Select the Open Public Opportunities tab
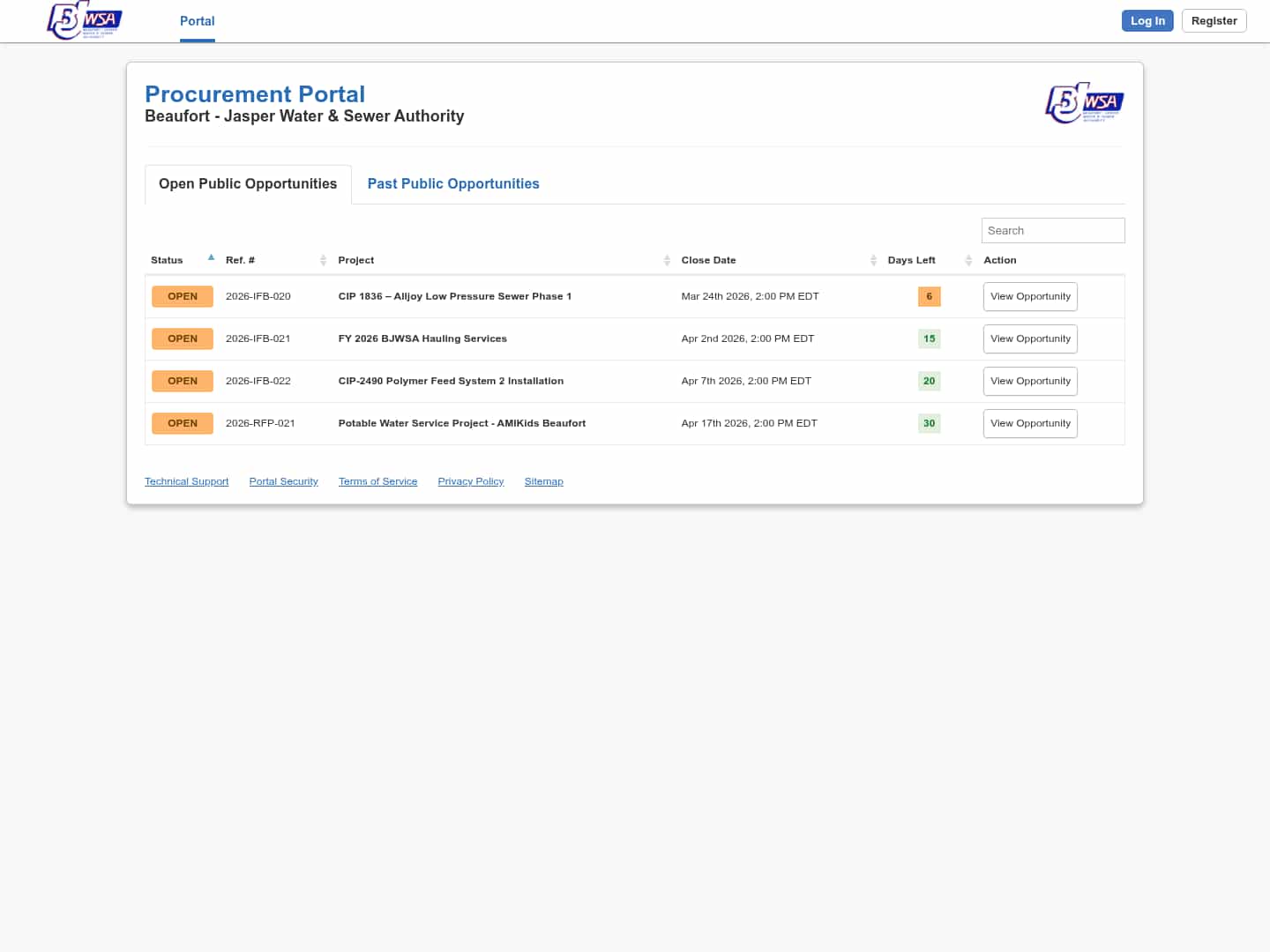 (248, 184)
